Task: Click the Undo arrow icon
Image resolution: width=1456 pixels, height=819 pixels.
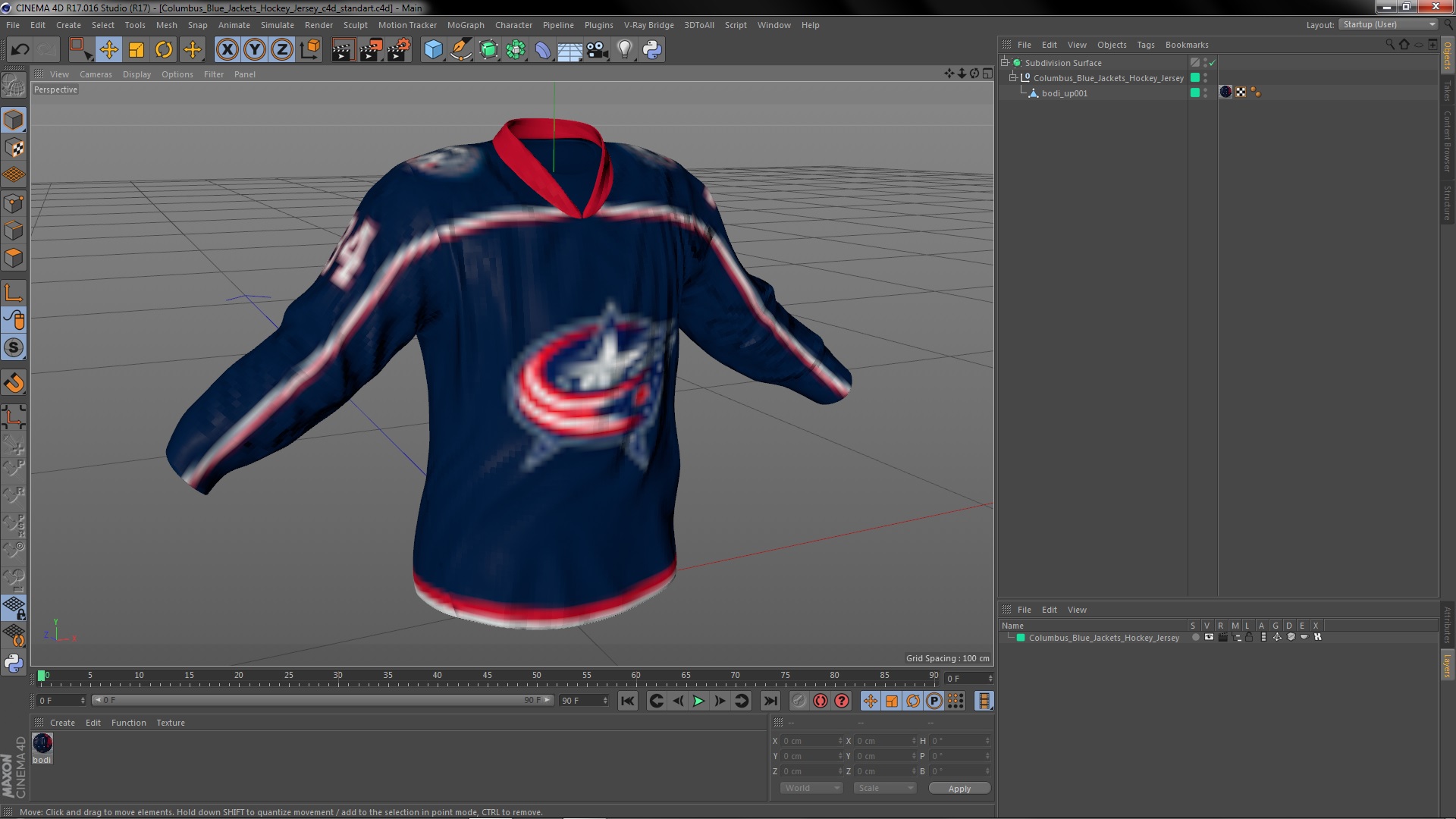Action: (x=20, y=50)
